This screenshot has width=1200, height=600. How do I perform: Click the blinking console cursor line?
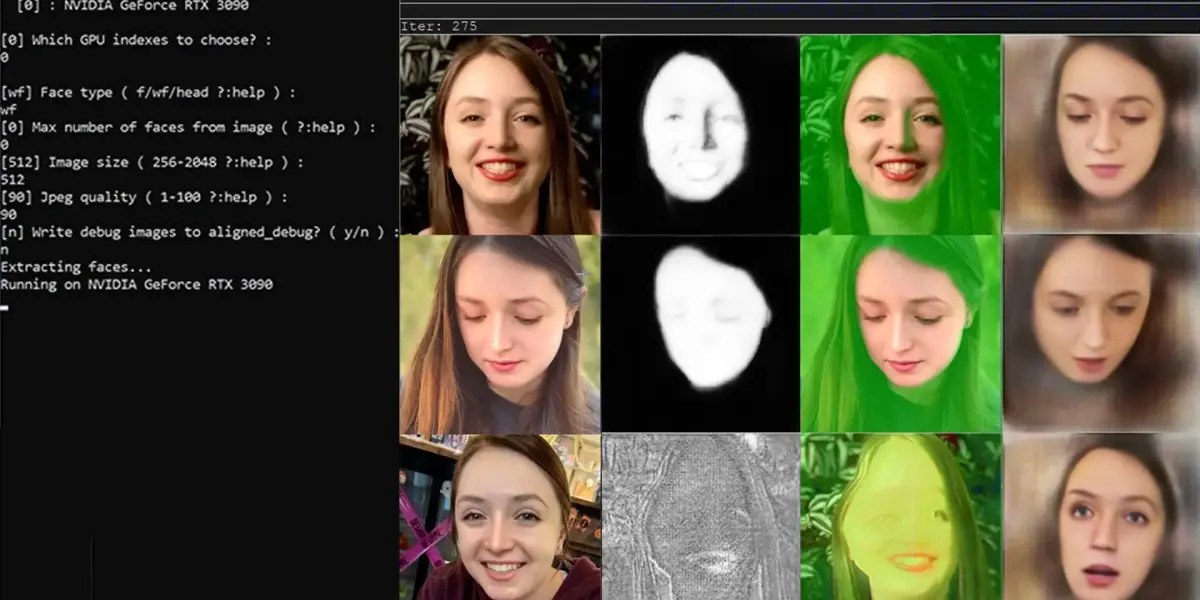pyautogui.click(x=5, y=307)
